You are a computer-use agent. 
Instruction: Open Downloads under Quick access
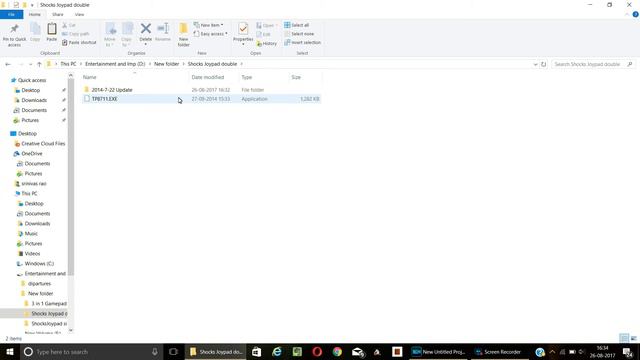pyautogui.click(x=34, y=100)
